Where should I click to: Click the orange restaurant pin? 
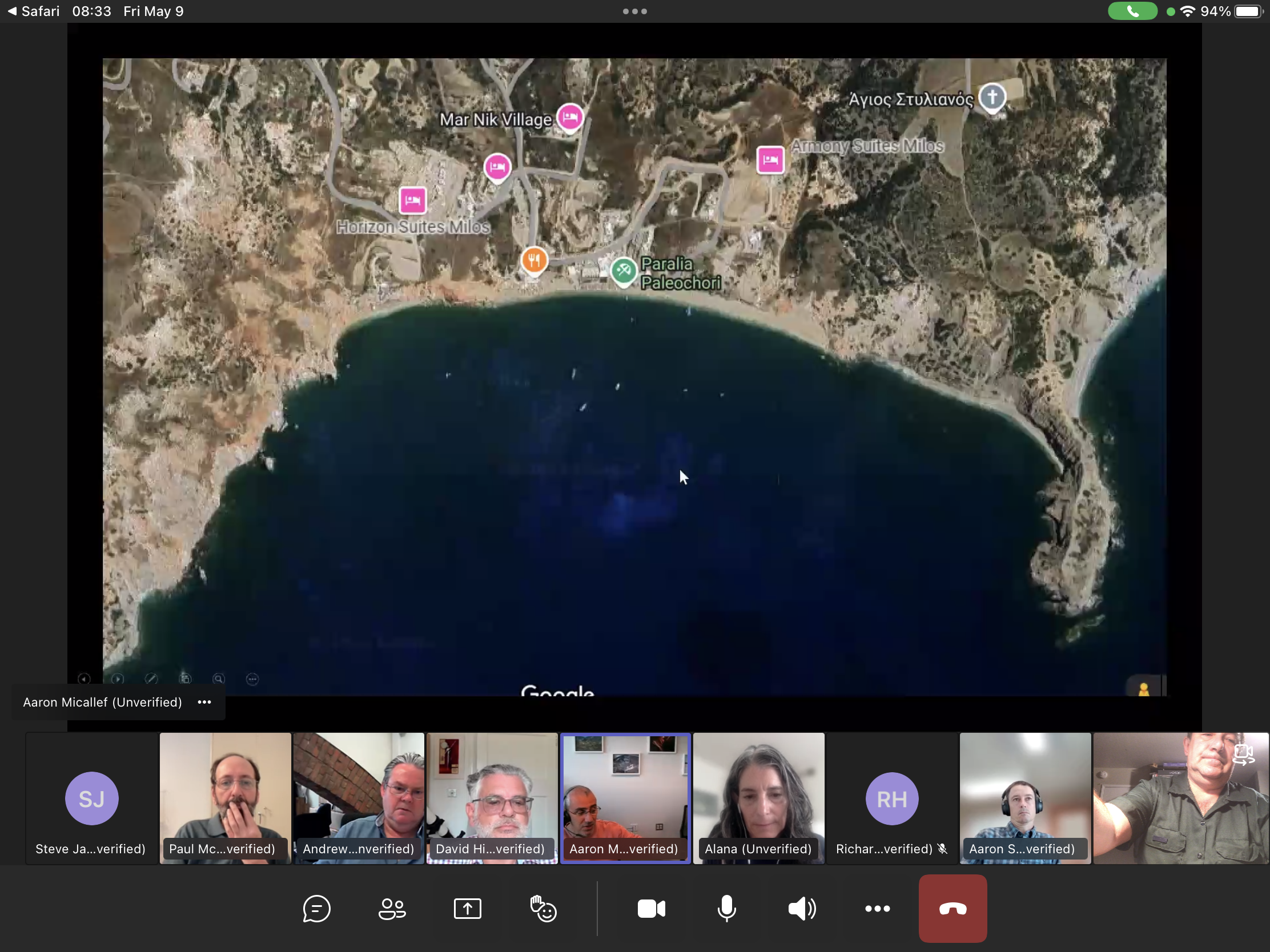(x=534, y=261)
